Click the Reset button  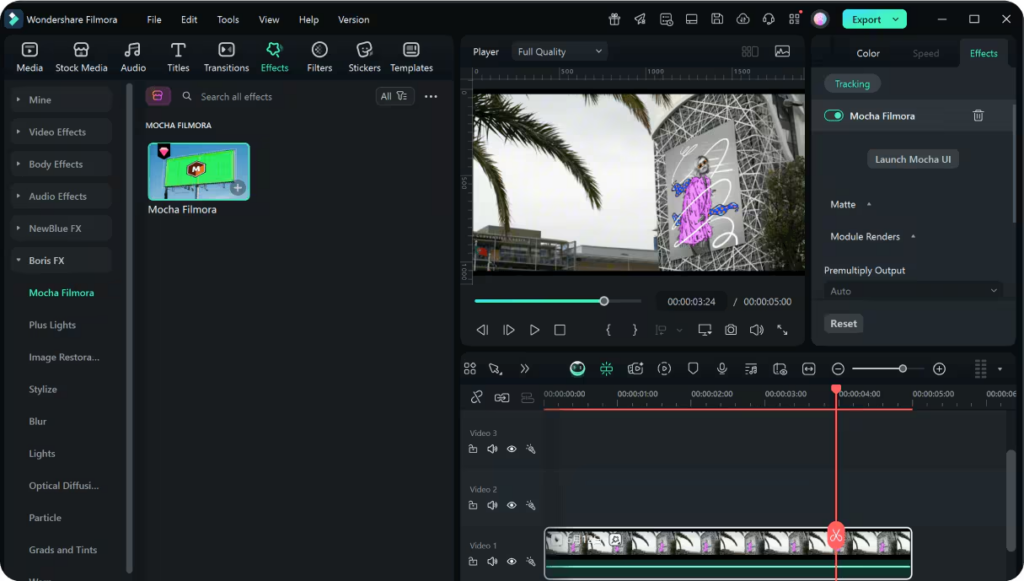pyautogui.click(x=843, y=324)
